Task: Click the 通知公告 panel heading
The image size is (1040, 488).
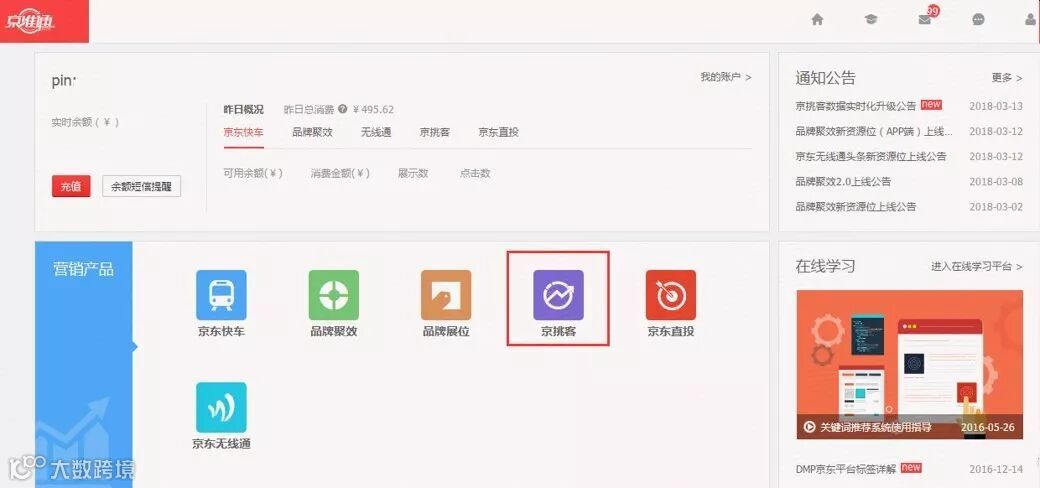Action: pyautogui.click(x=826, y=78)
